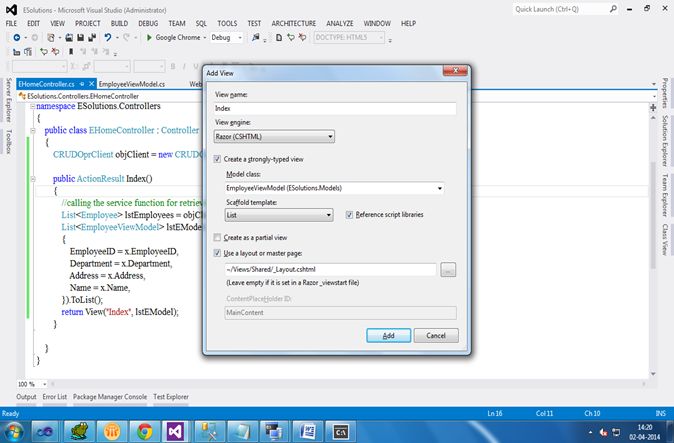Open the PROJECT menu
This screenshot has height=443, width=674.
tap(87, 24)
